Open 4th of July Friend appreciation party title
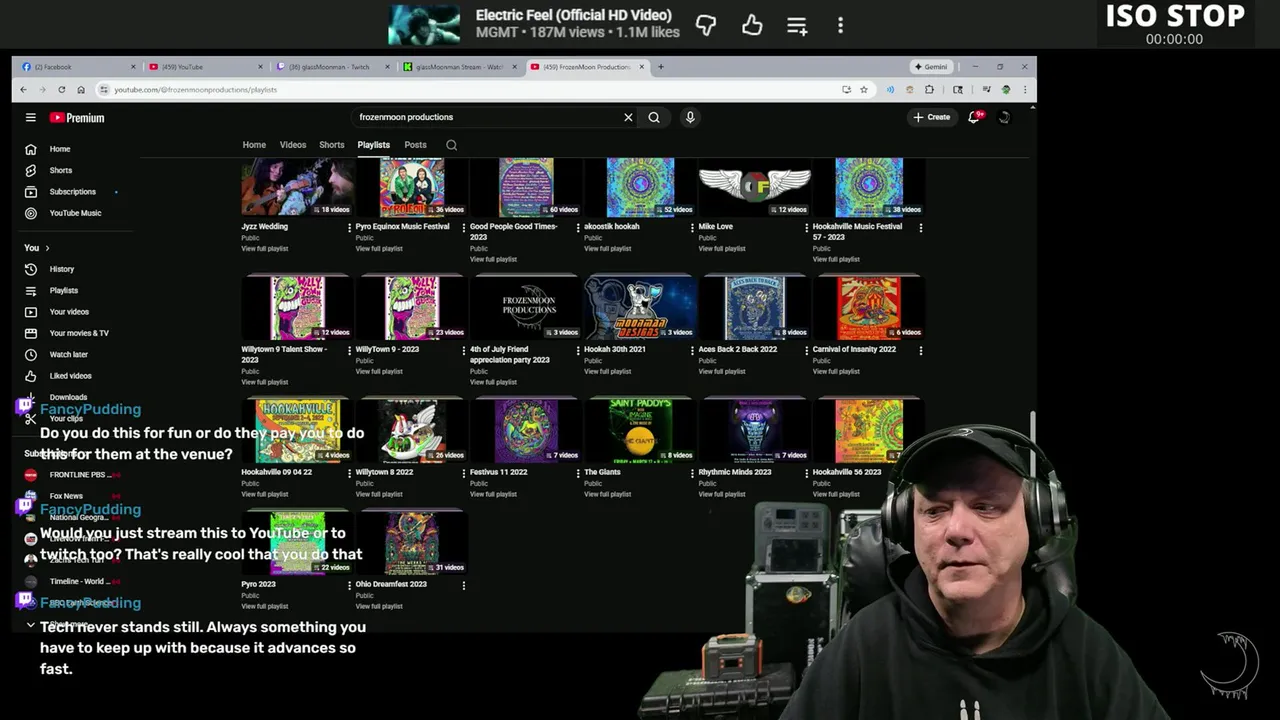 pos(510,355)
